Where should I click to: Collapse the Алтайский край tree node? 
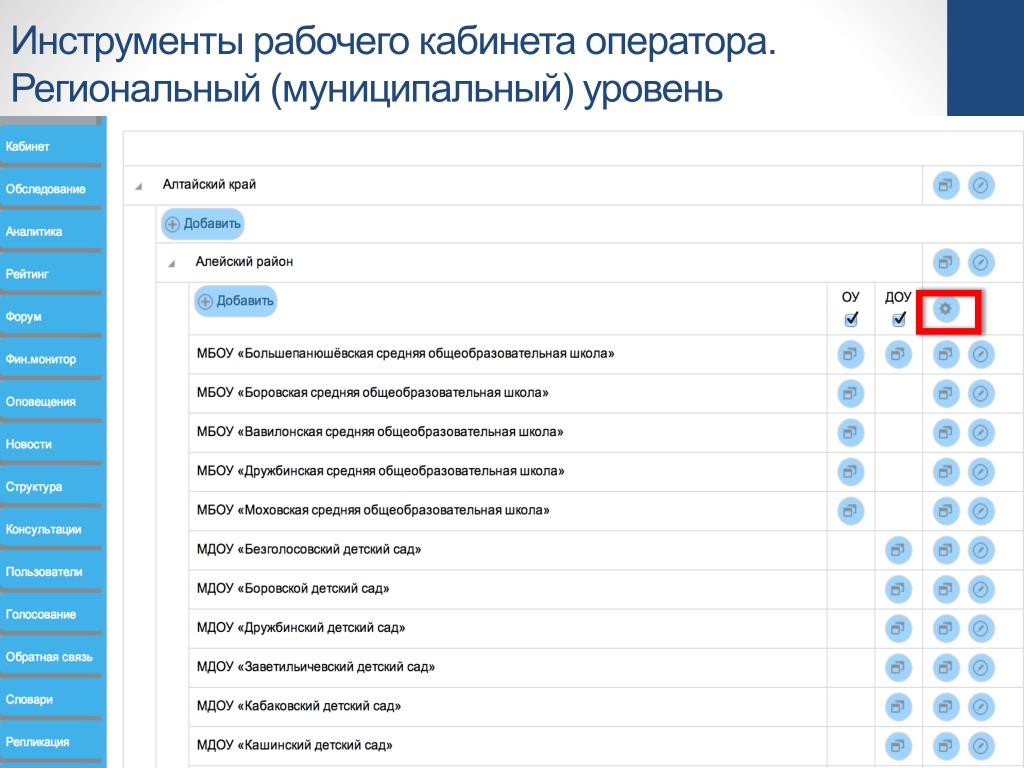[138, 187]
